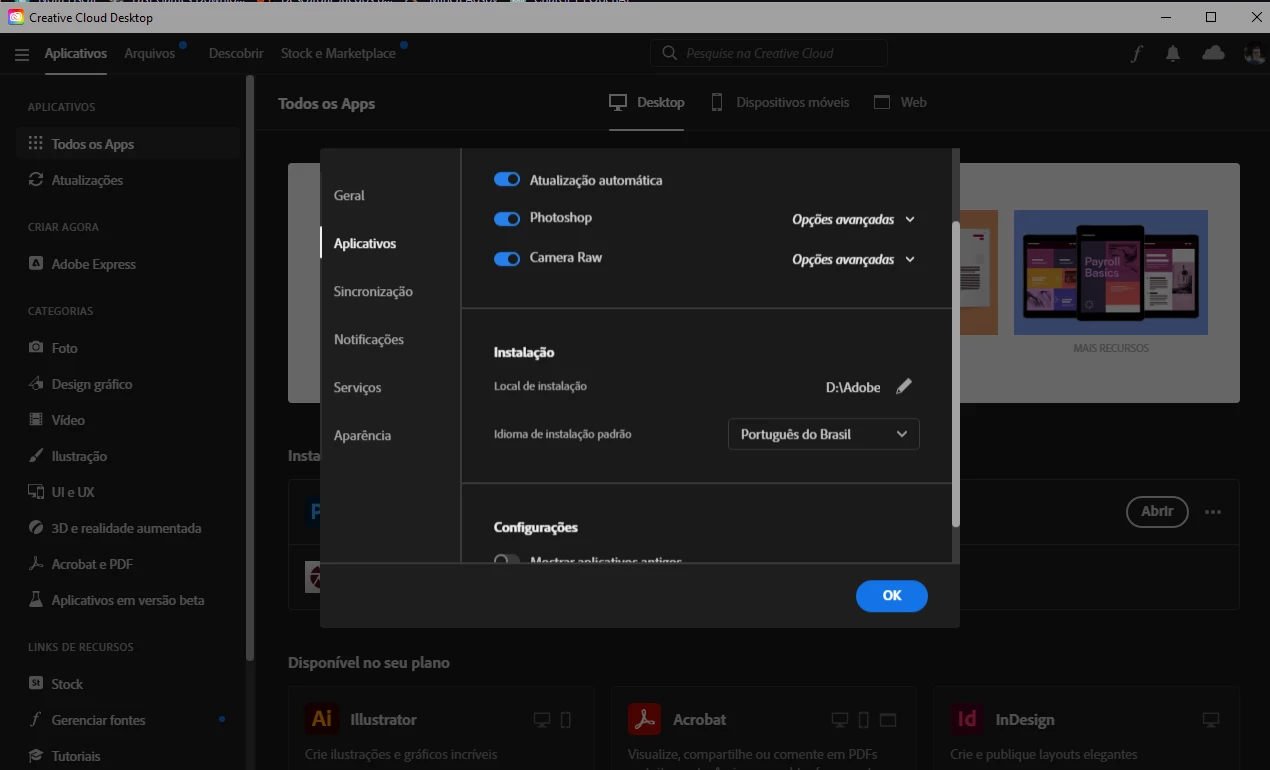Image resolution: width=1270 pixels, height=770 pixels.
Task: Switch to the Web view tab
Action: (900, 102)
